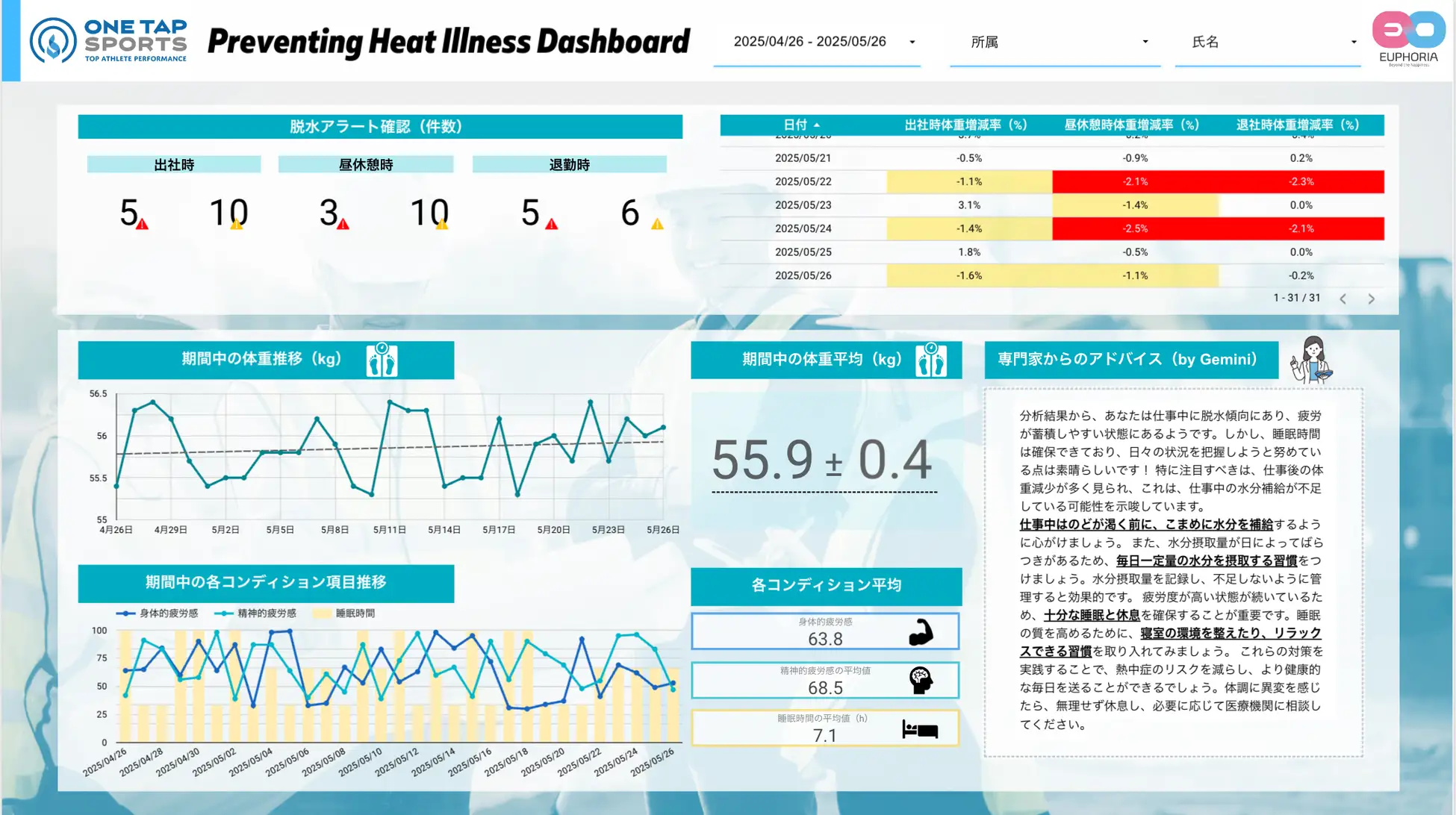The width and height of the screenshot is (1456, 815).
Task: Open the date range dropdown
Action: click(x=817, y=42)
